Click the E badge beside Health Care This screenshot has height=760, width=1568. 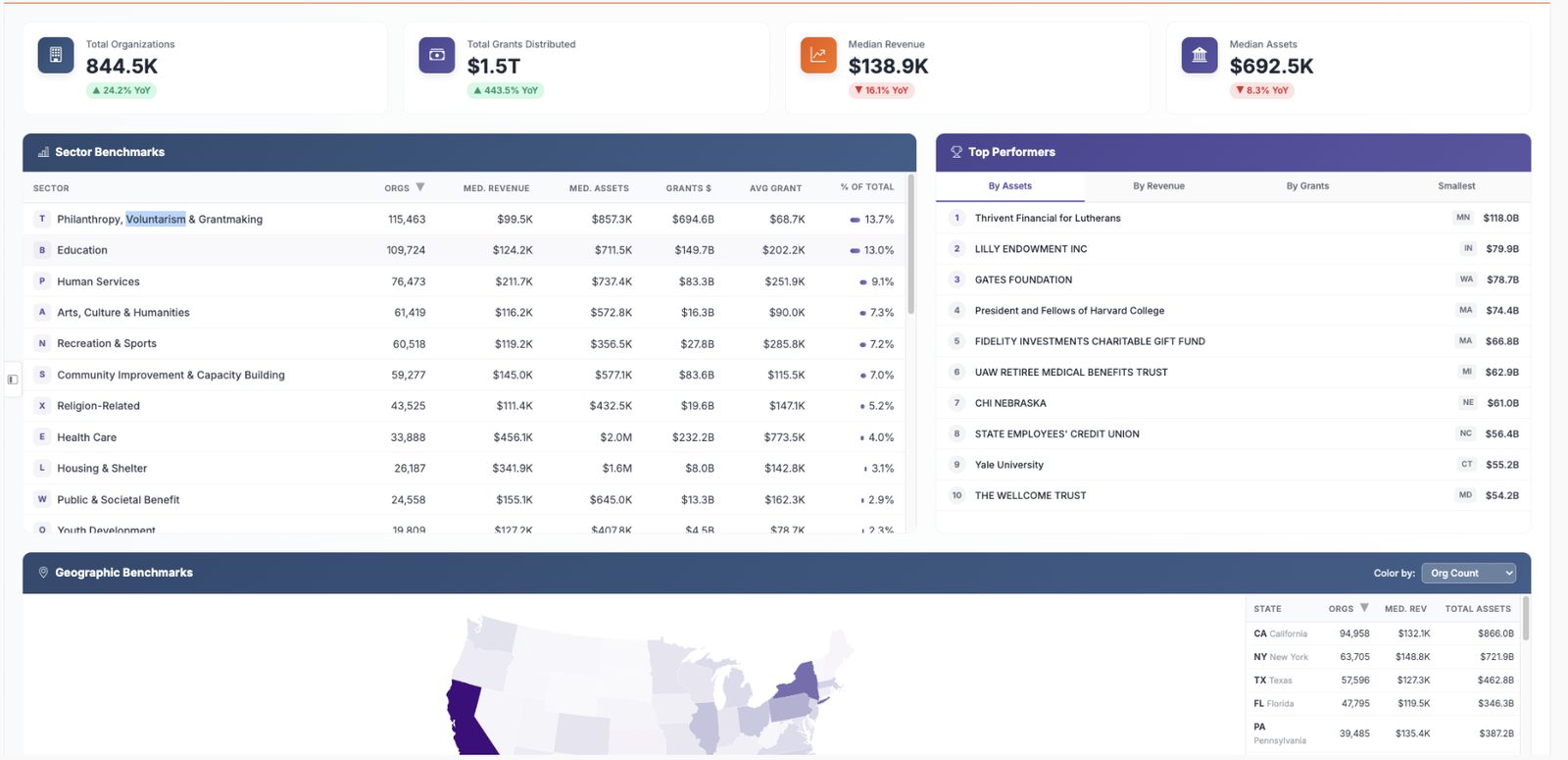tap(42, 436)
